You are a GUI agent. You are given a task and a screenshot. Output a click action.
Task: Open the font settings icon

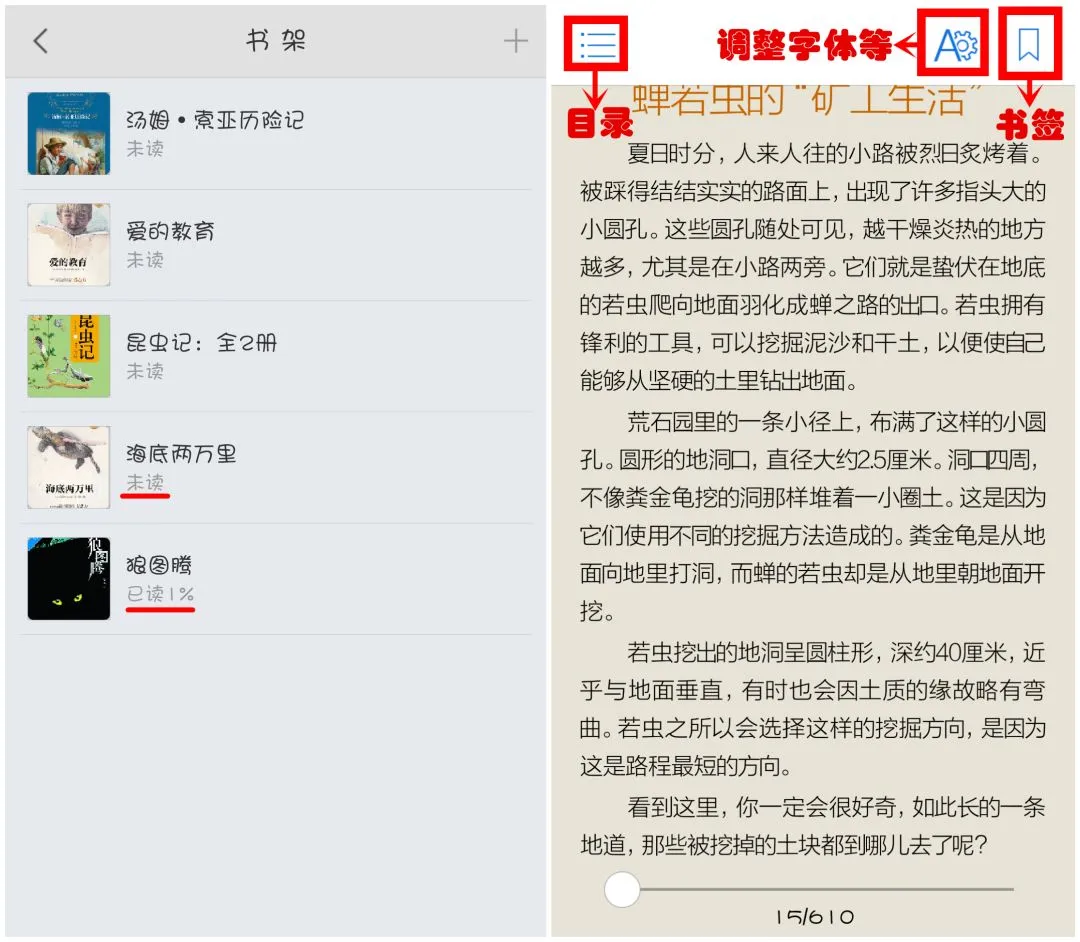[x=954, y=45]
